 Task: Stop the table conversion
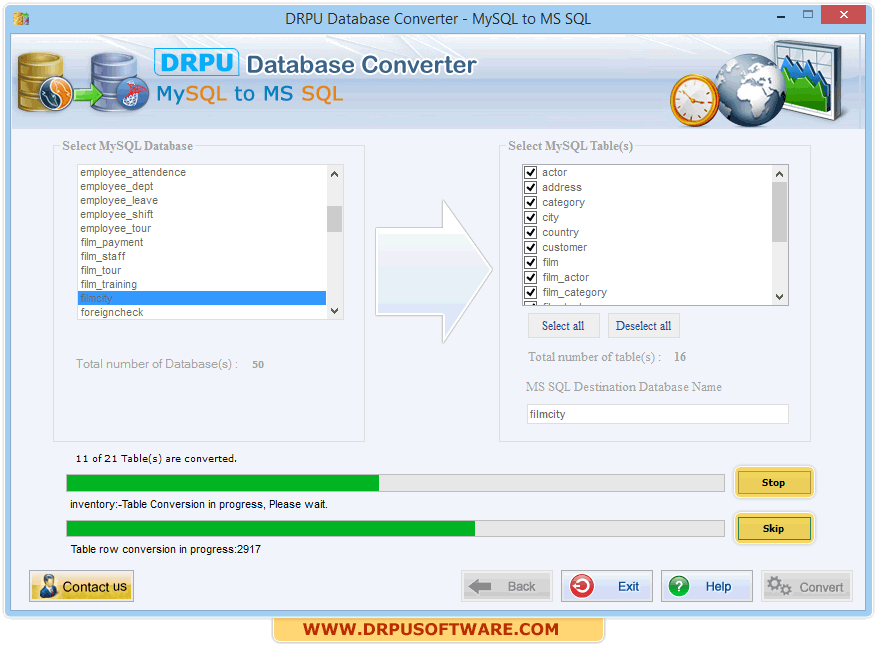774,482
